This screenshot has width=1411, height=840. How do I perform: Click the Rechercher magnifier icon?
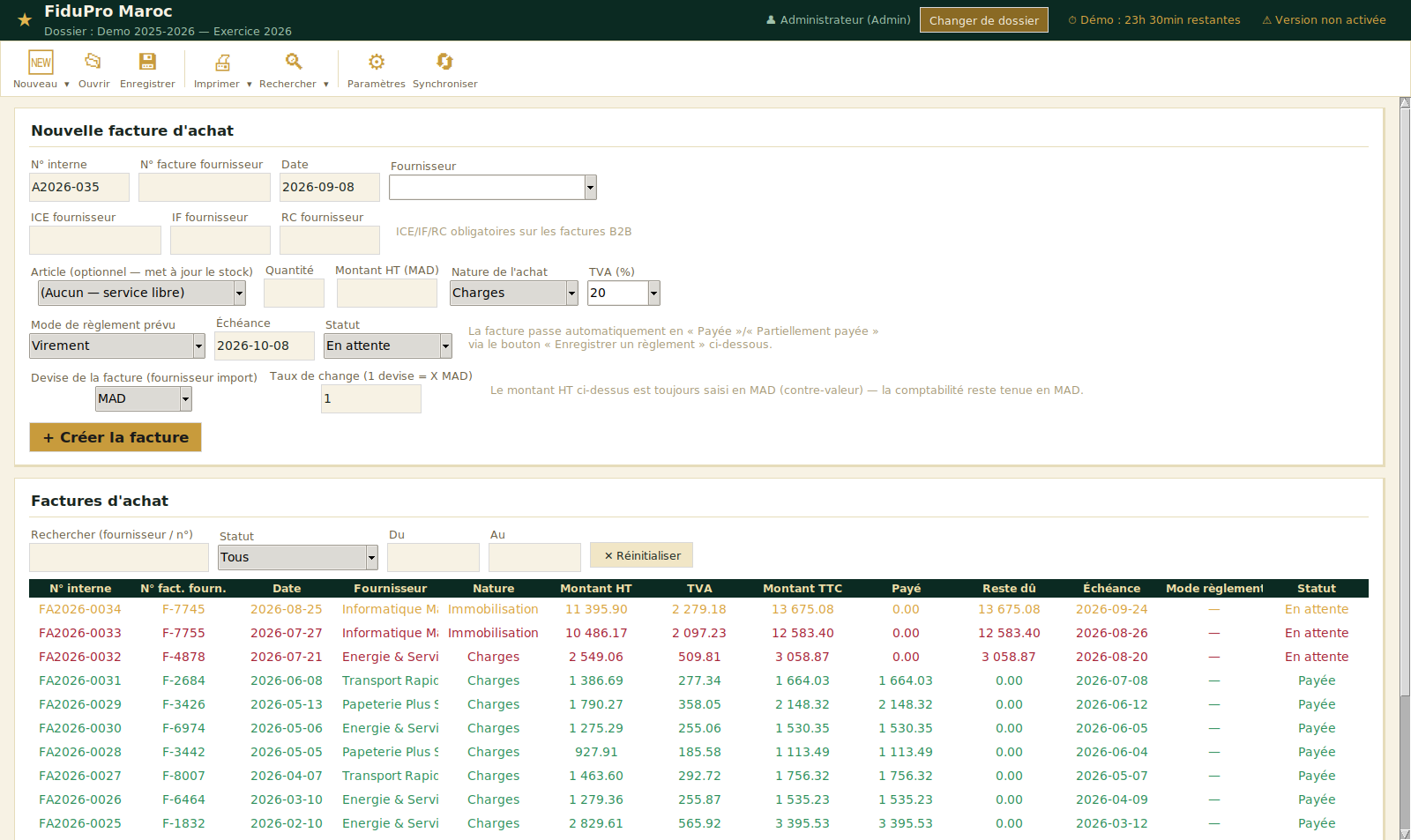click(x=294, y=62)
